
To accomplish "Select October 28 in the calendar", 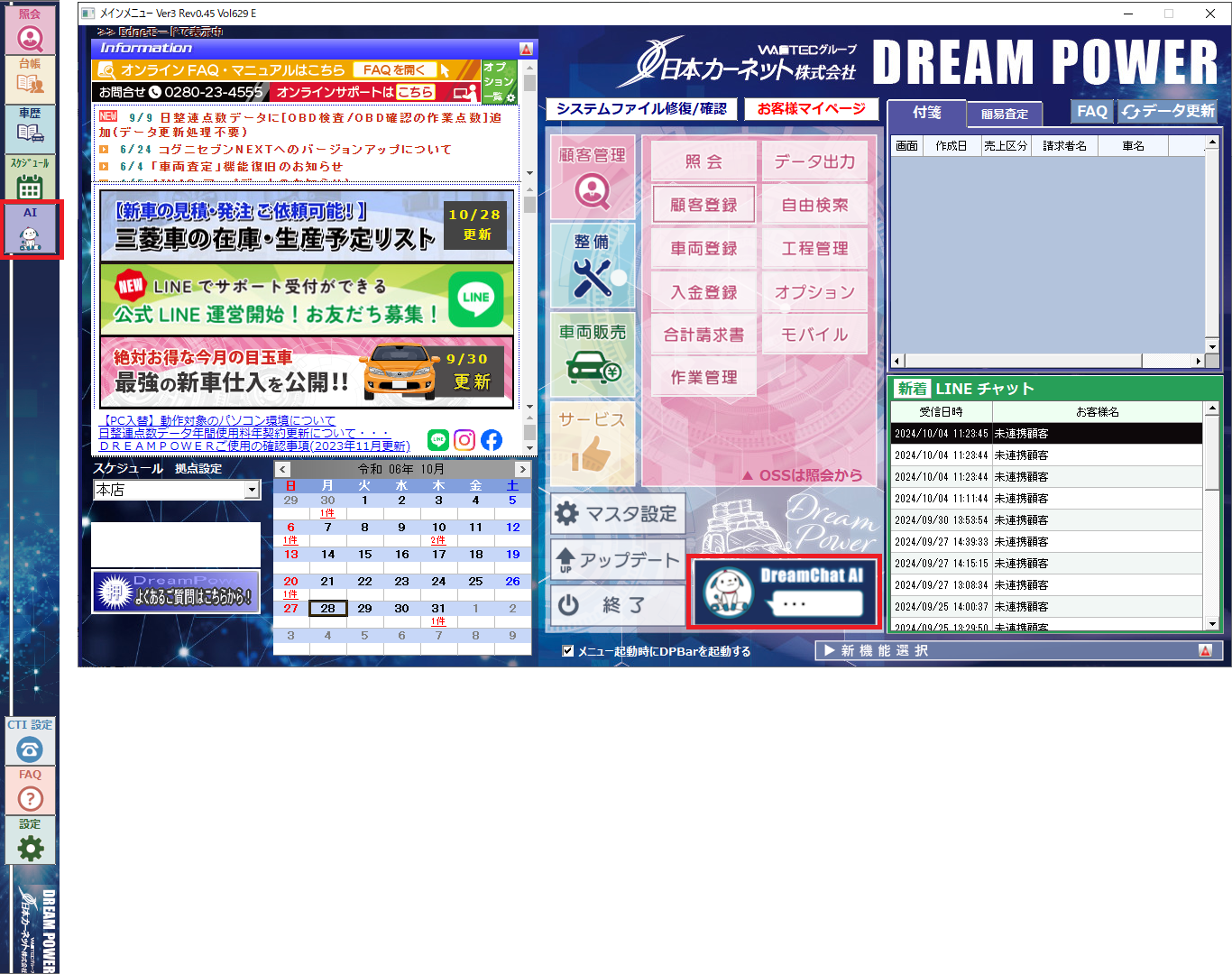I will (327, 609).
